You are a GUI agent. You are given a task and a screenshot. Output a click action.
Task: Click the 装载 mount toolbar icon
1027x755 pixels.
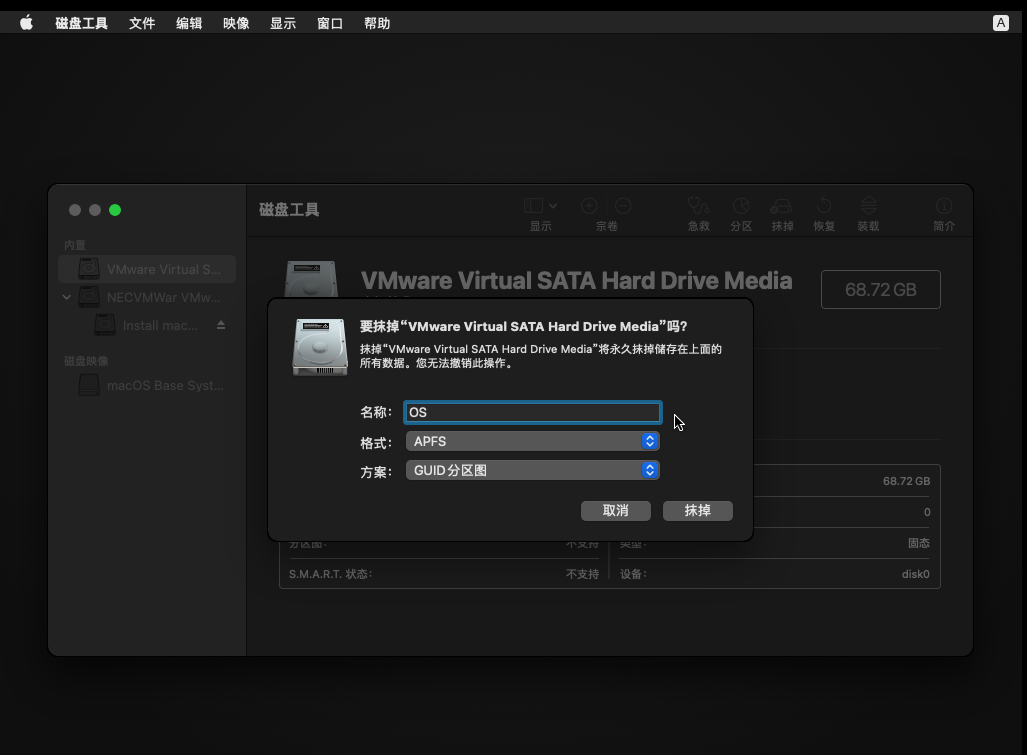tap(868, 206)
